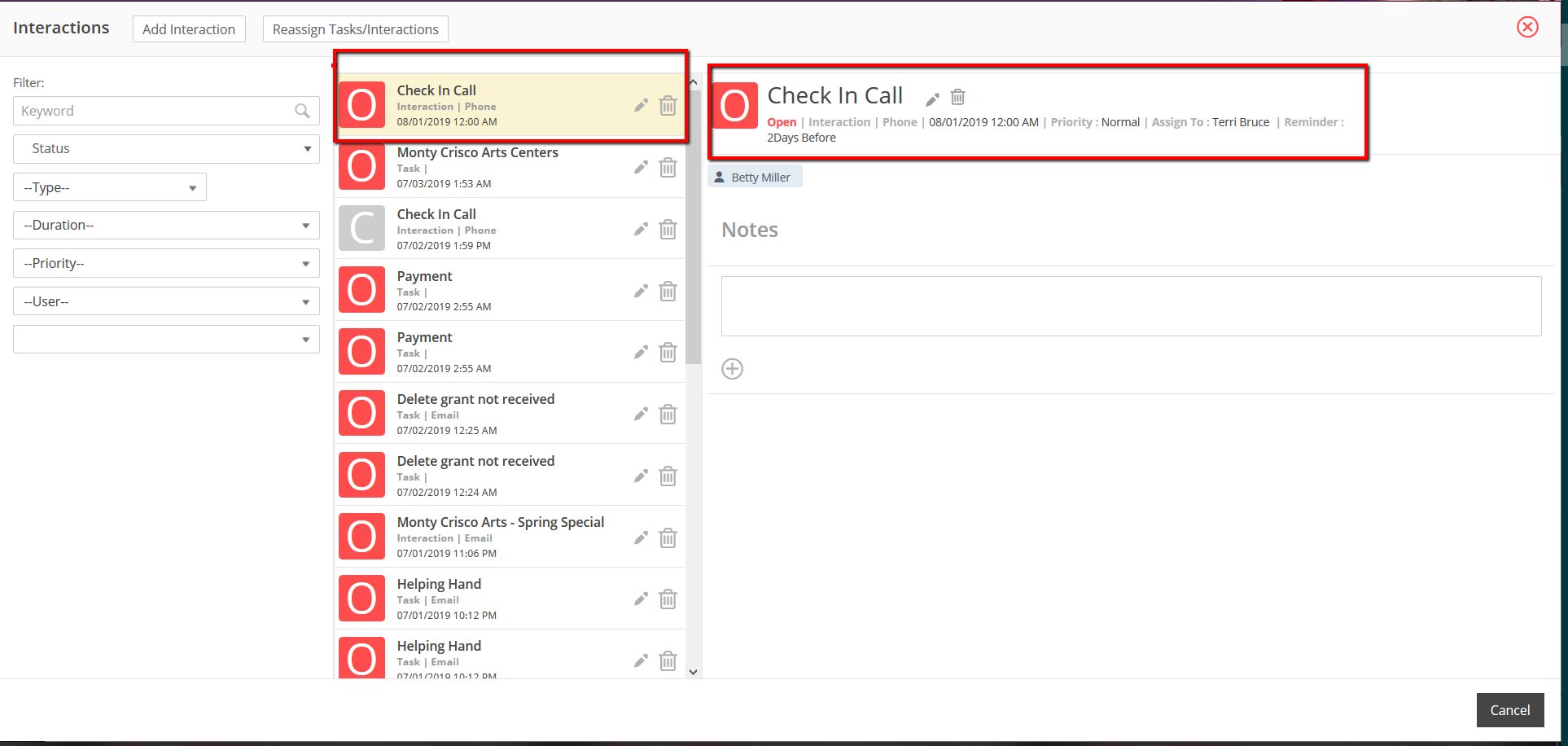
Task: Click the Open status label in details
Action: tap(782, 122)
